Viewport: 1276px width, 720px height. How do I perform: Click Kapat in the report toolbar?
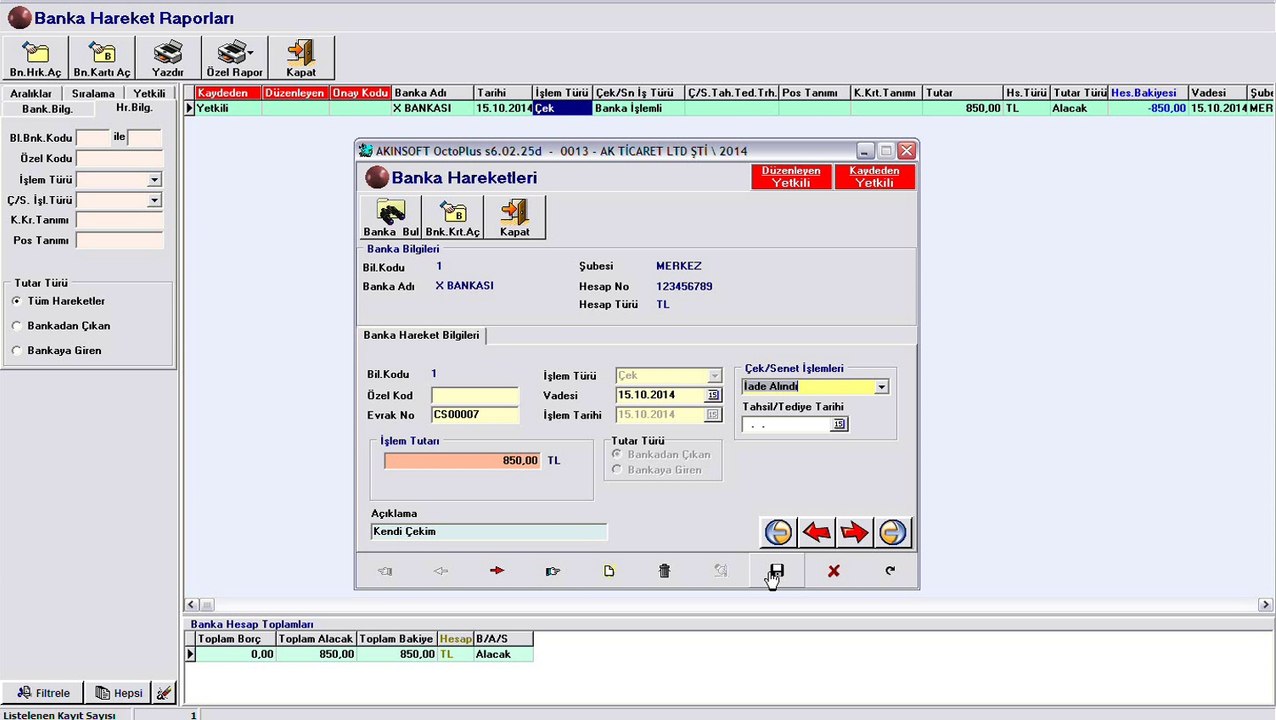301,59
